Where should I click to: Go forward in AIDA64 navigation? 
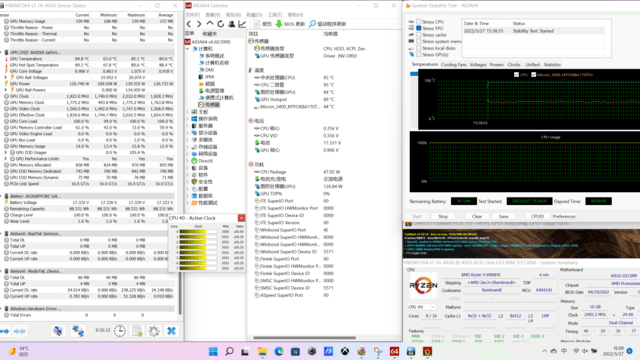click(199, 24)
